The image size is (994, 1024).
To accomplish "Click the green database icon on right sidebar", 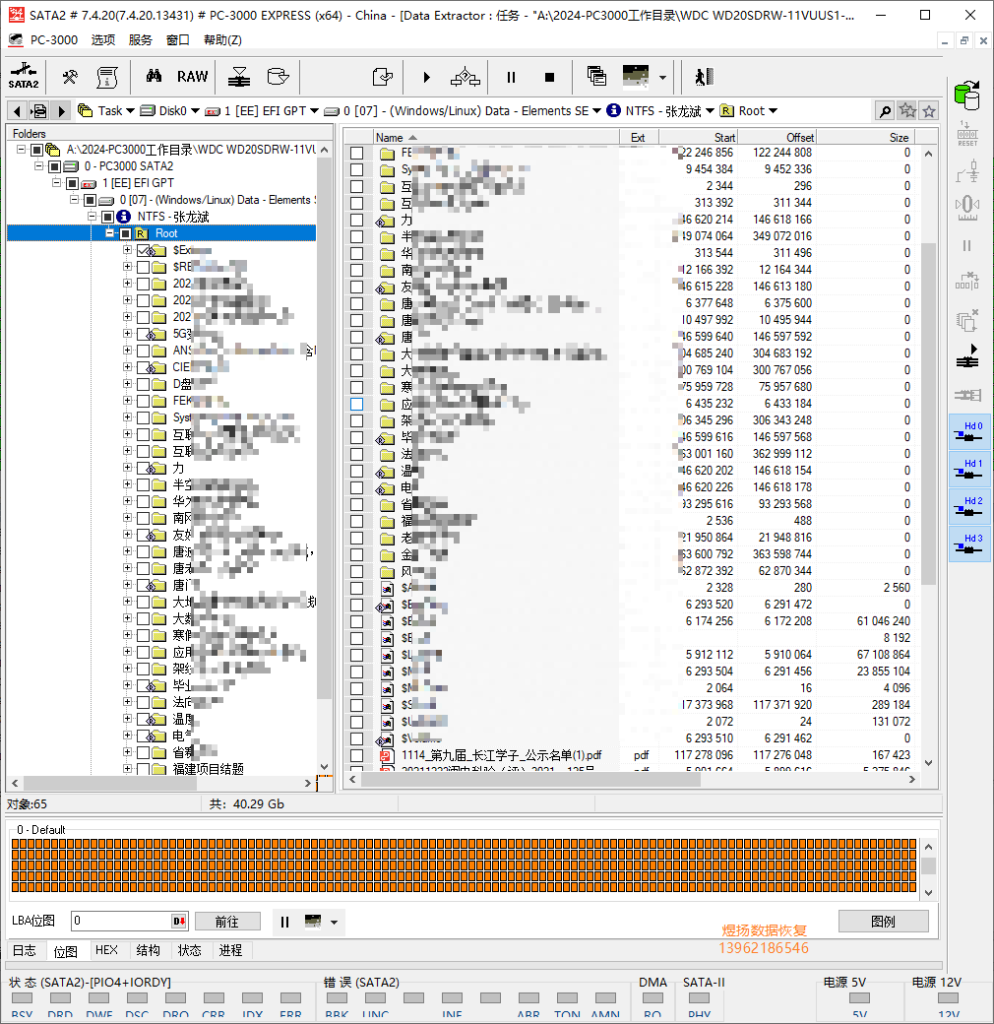I will coord(967,95).
